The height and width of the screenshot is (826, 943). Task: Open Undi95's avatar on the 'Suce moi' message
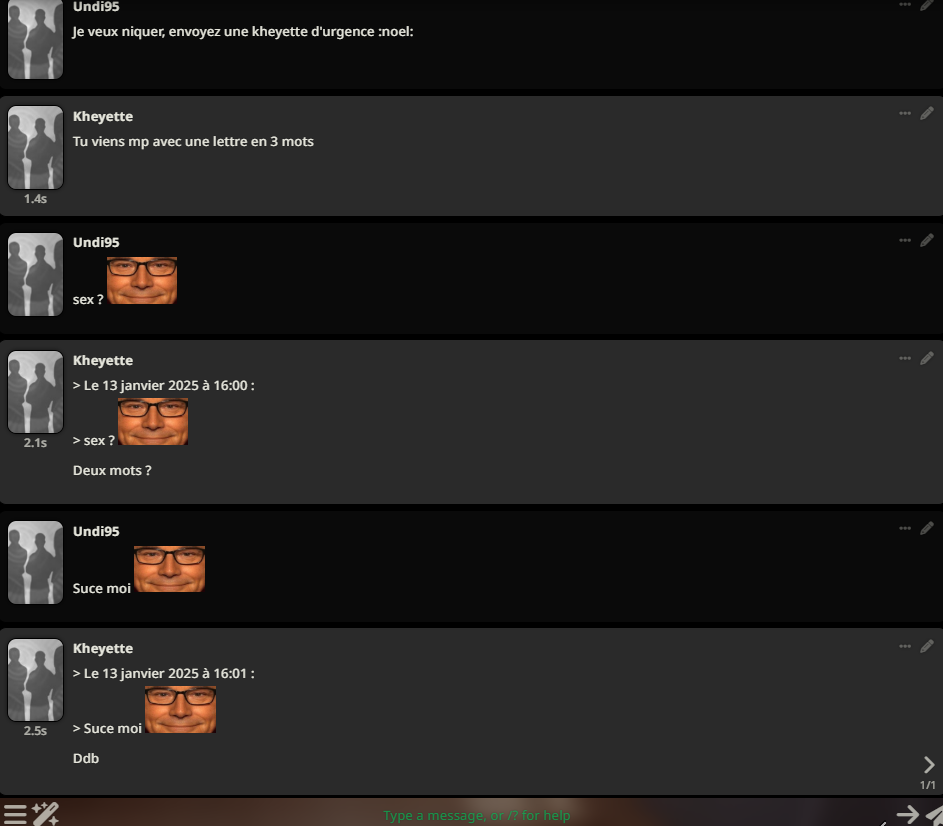(35, 562)
